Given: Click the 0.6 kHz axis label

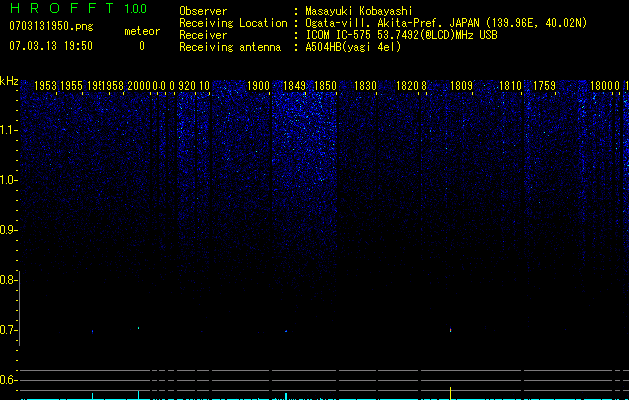Looking at the screenshot, I should point(8,380).
